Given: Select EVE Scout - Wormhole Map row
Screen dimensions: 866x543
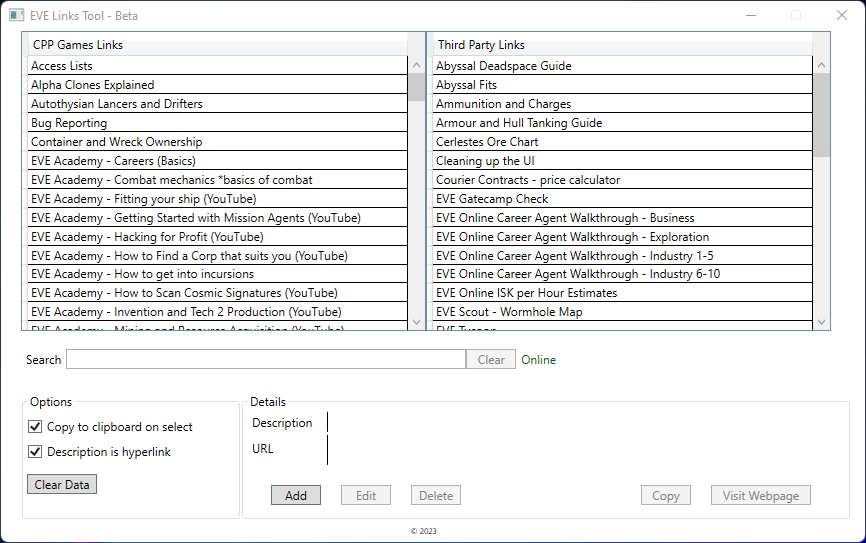Looking at the screenshot, I should [x=622, y=312].
